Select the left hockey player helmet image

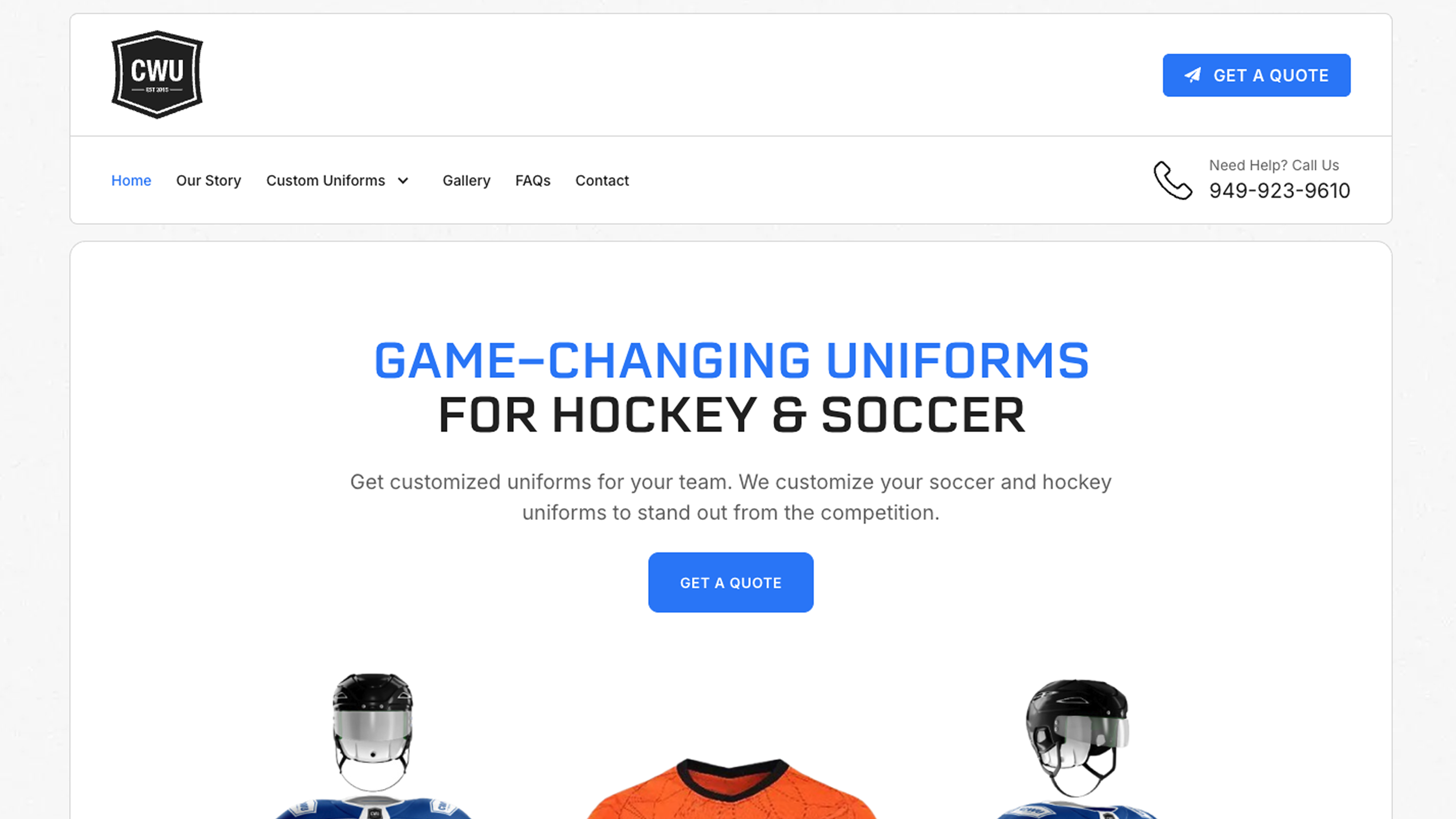[373, 732]
